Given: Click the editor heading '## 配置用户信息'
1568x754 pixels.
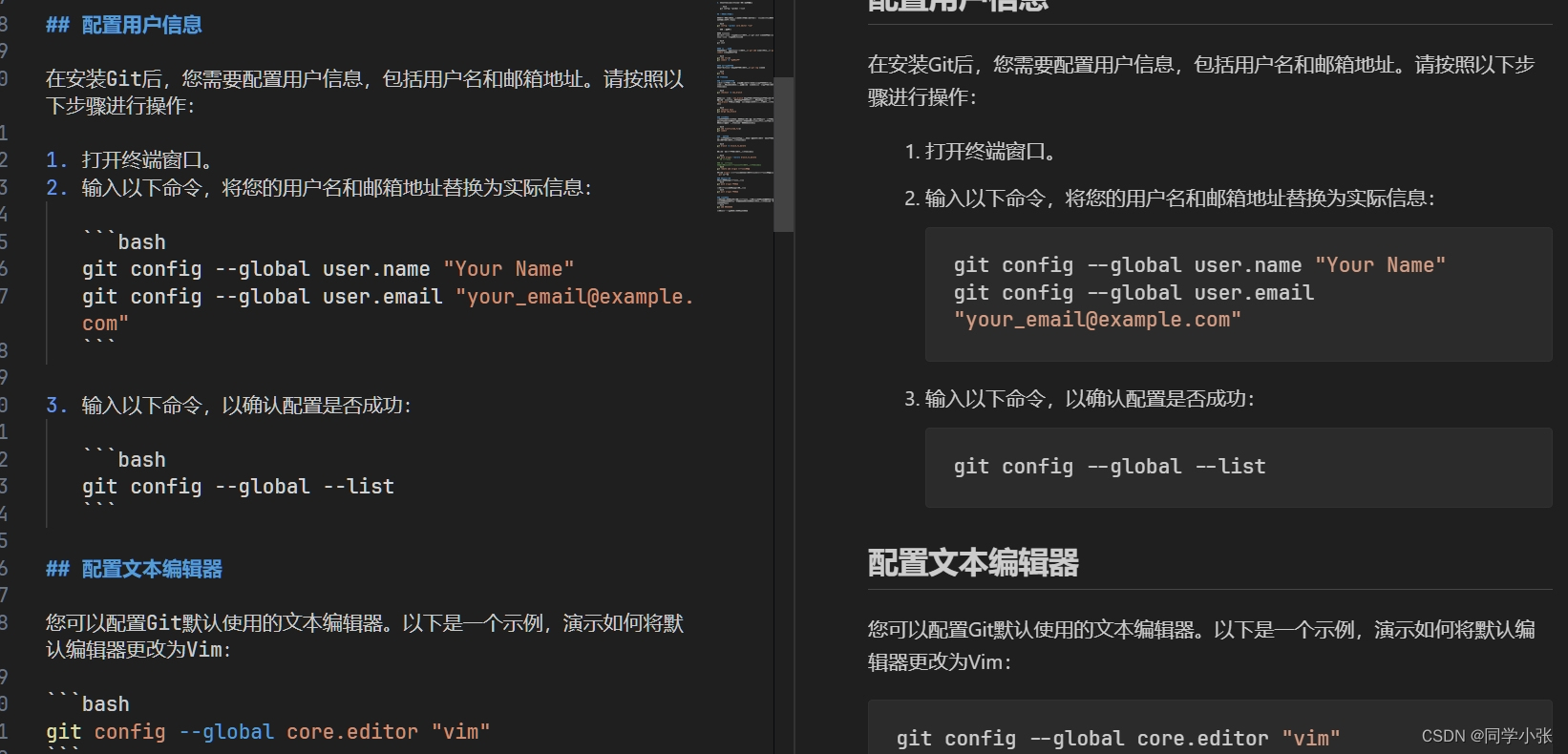Looking at the screenshot, I should pyautogui.click(x=124, y=25).
